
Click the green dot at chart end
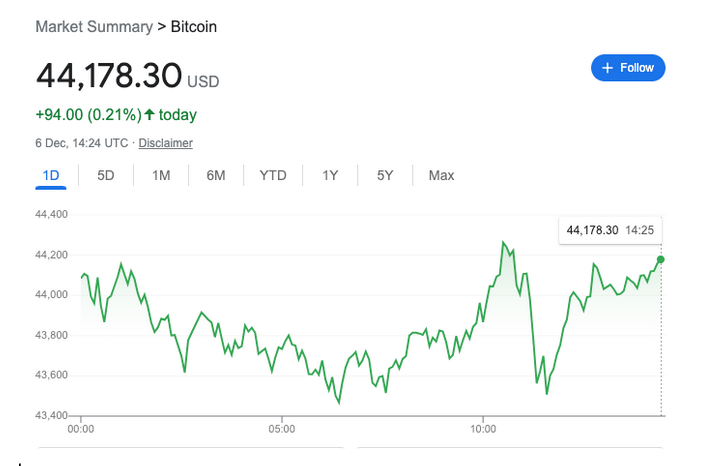pos(661,260)
